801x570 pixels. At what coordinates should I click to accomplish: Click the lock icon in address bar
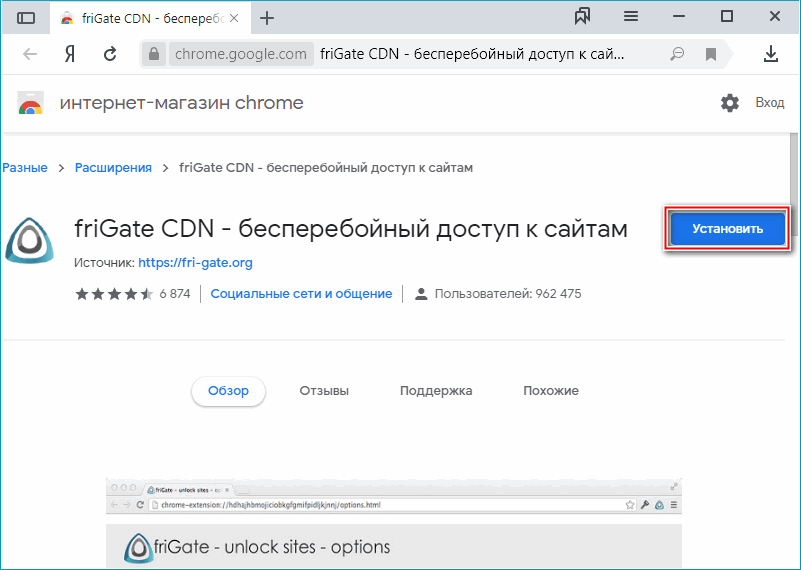click(x=152, y=54)
